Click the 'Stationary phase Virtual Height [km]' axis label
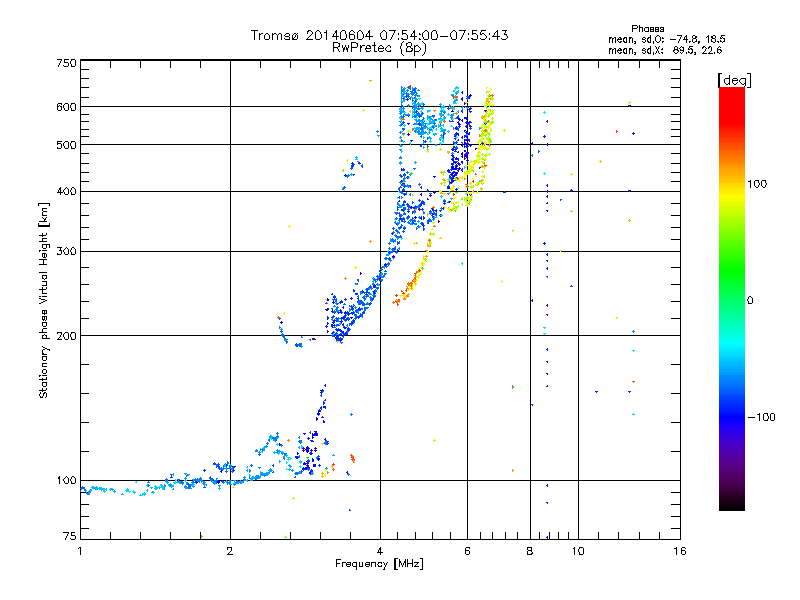800x600 pixels. coord(43,300)
